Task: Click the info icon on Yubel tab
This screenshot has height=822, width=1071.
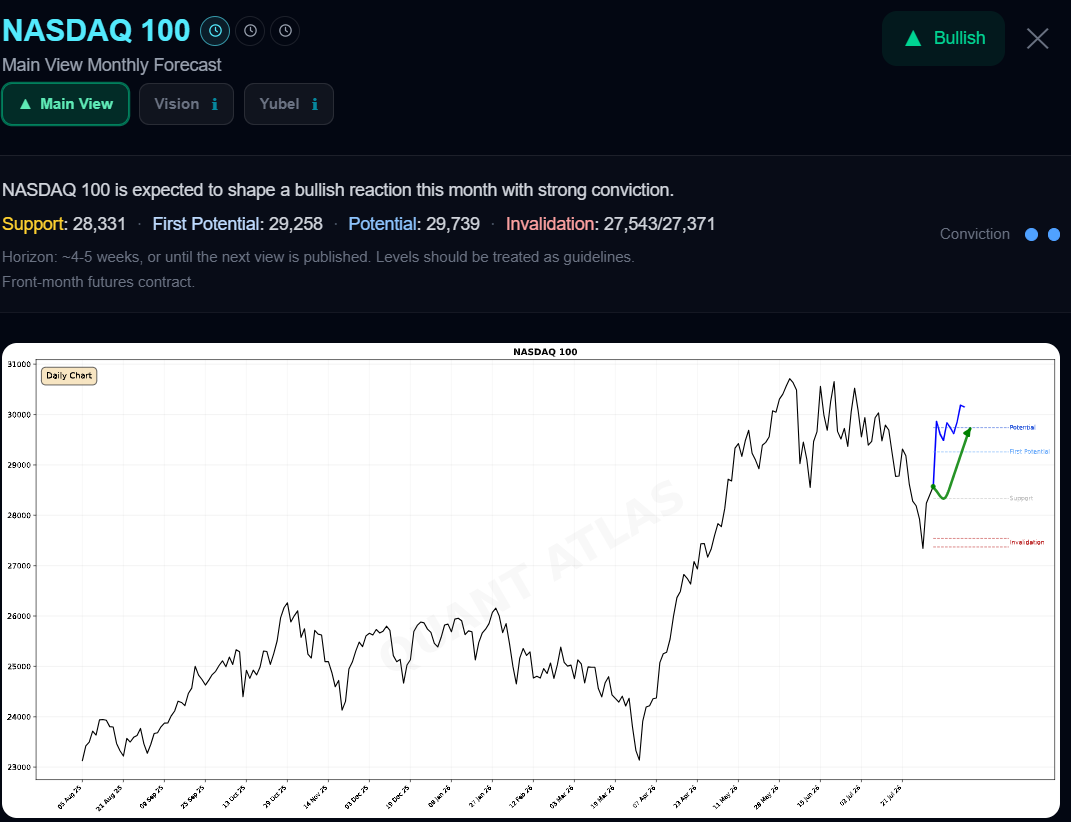Action: click(315, 105)
